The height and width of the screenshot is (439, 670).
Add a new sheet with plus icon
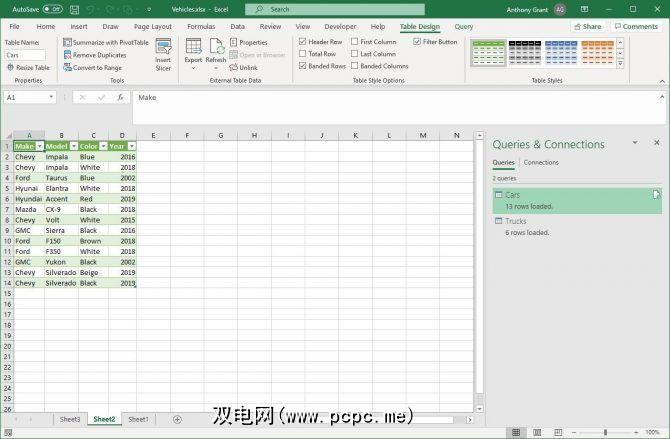pyautogui.click(x=177, y=419)
